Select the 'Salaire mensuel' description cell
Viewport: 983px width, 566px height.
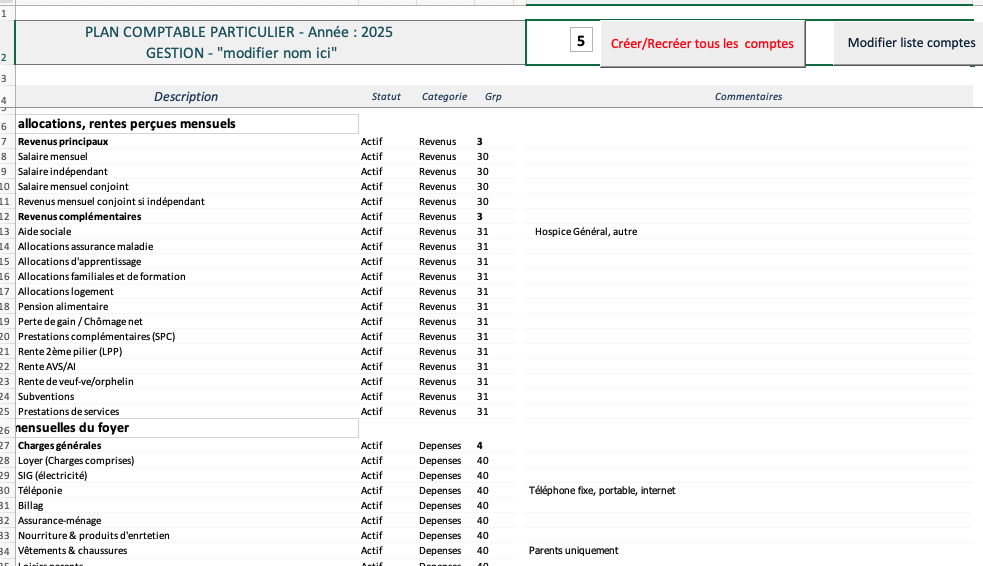click(x=52, y=157)
